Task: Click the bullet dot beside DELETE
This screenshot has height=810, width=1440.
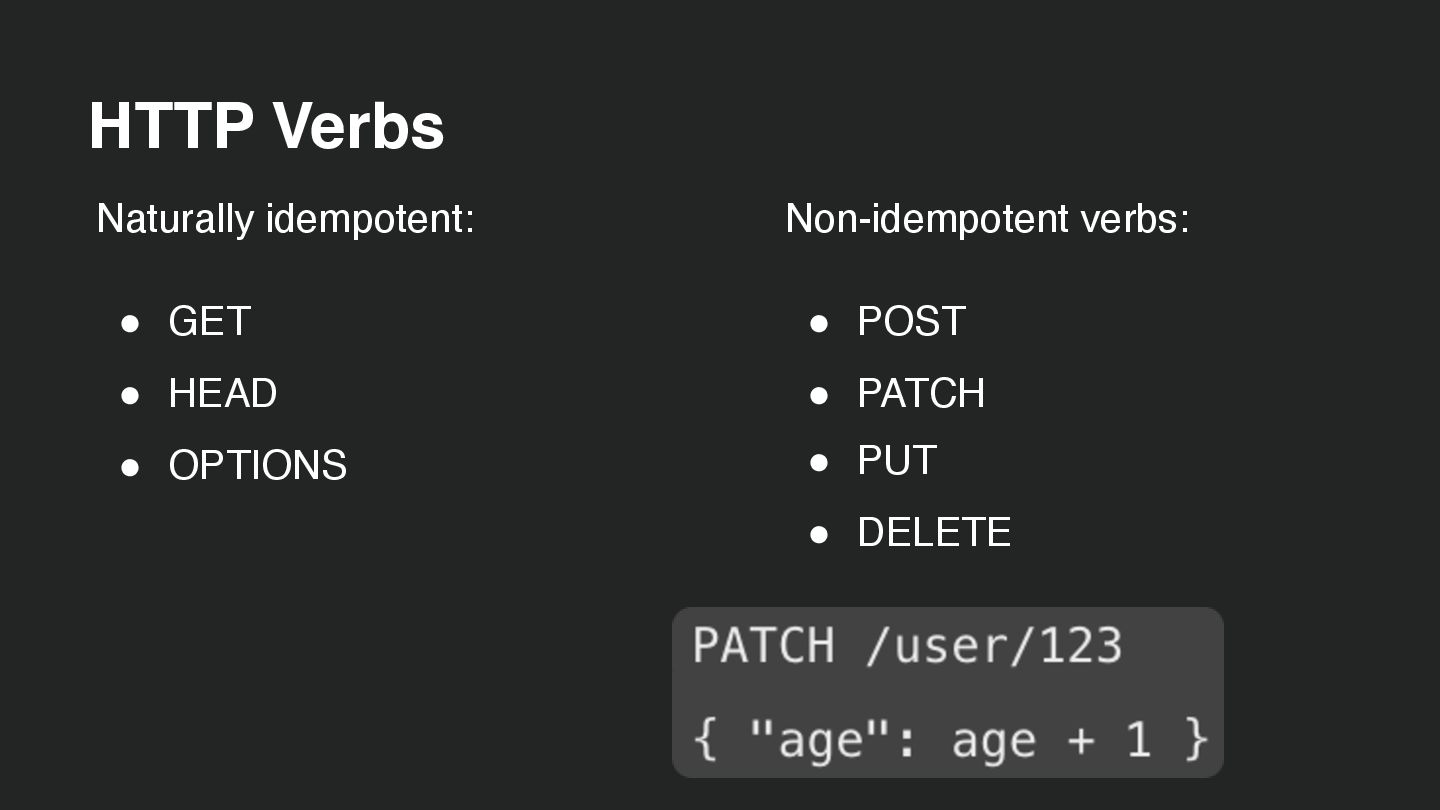Action: tap(819, 534)
